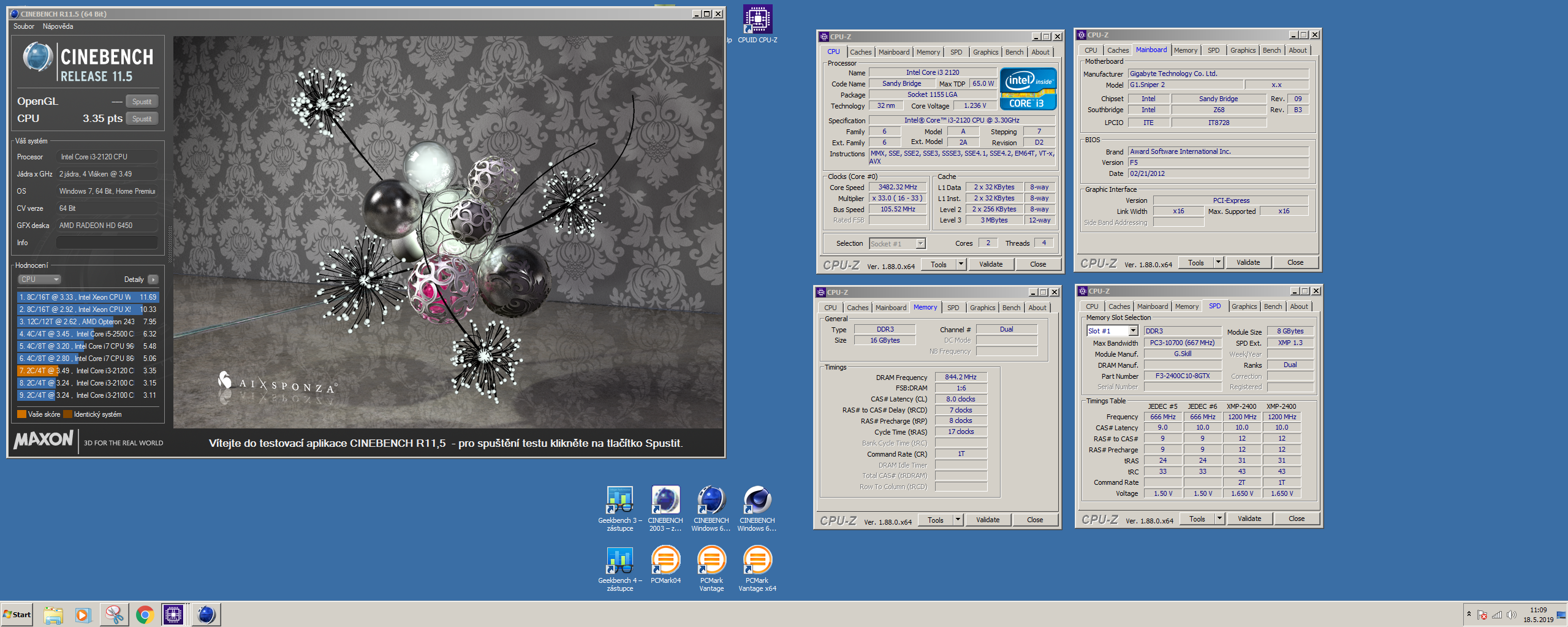Click the Show Desktop button in the tray

tap(1561, 614)
